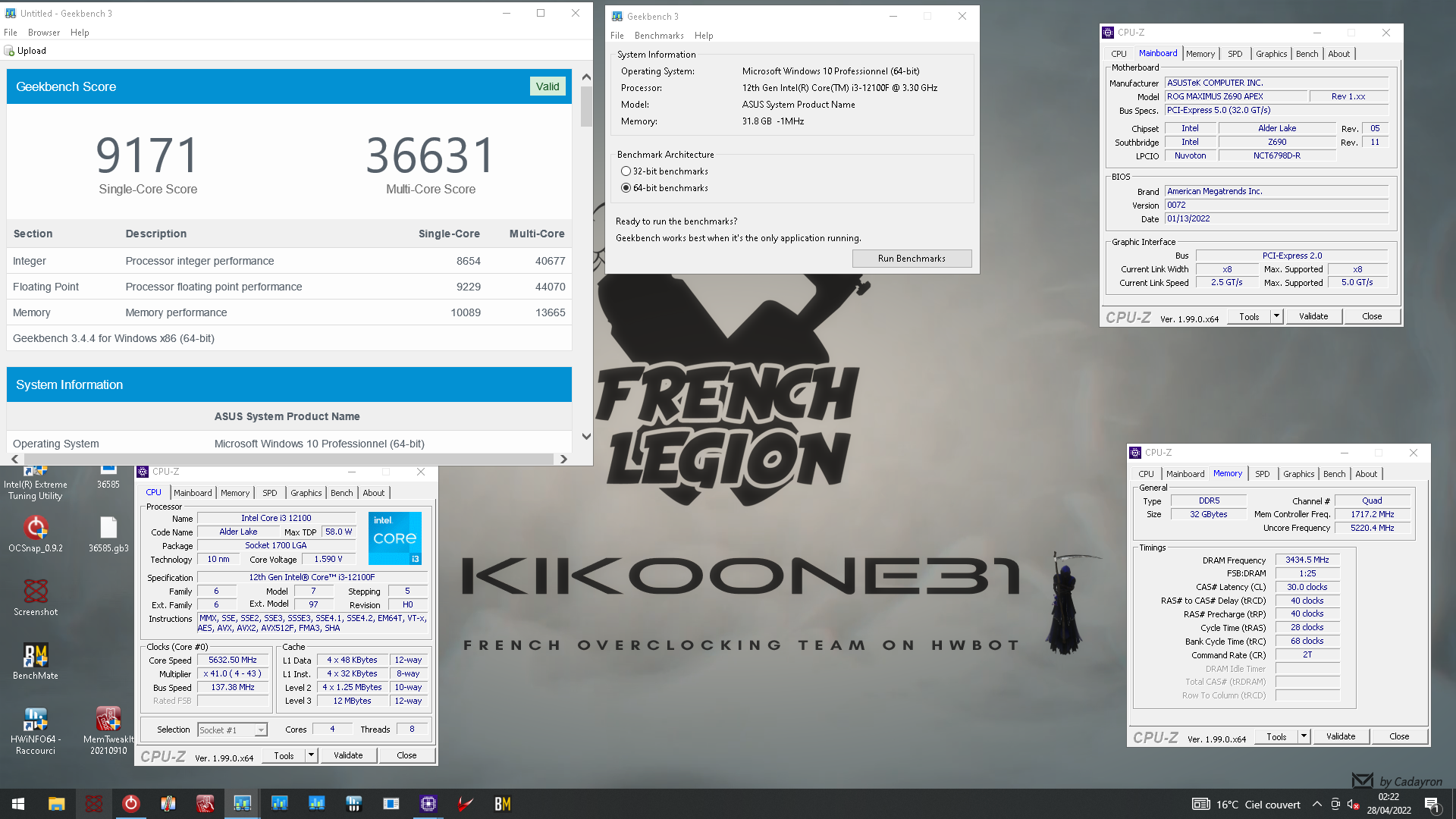Open the Screenshot desktop shortcut
This screenshot has width=1456, height=819.
pos(36,597)
